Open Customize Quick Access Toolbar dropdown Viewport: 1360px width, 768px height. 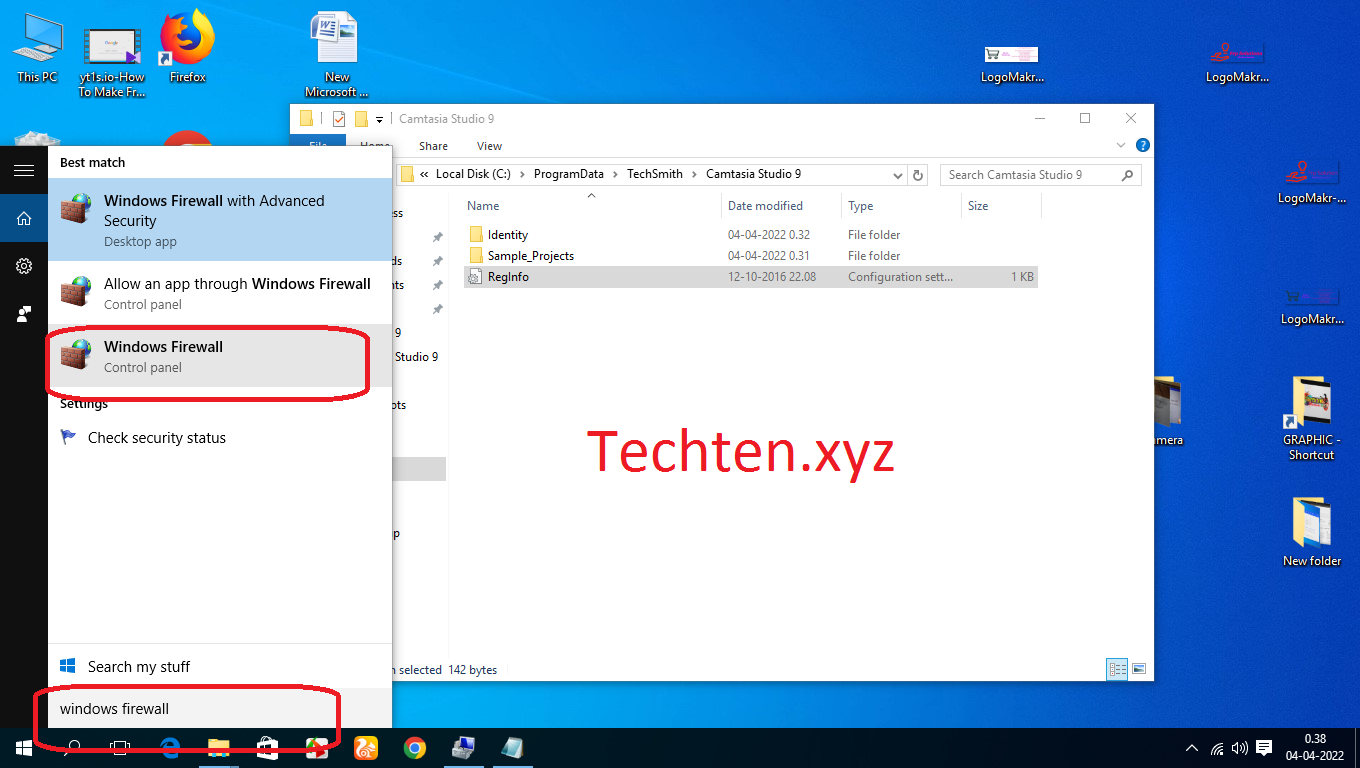click(x=379, y=120)
